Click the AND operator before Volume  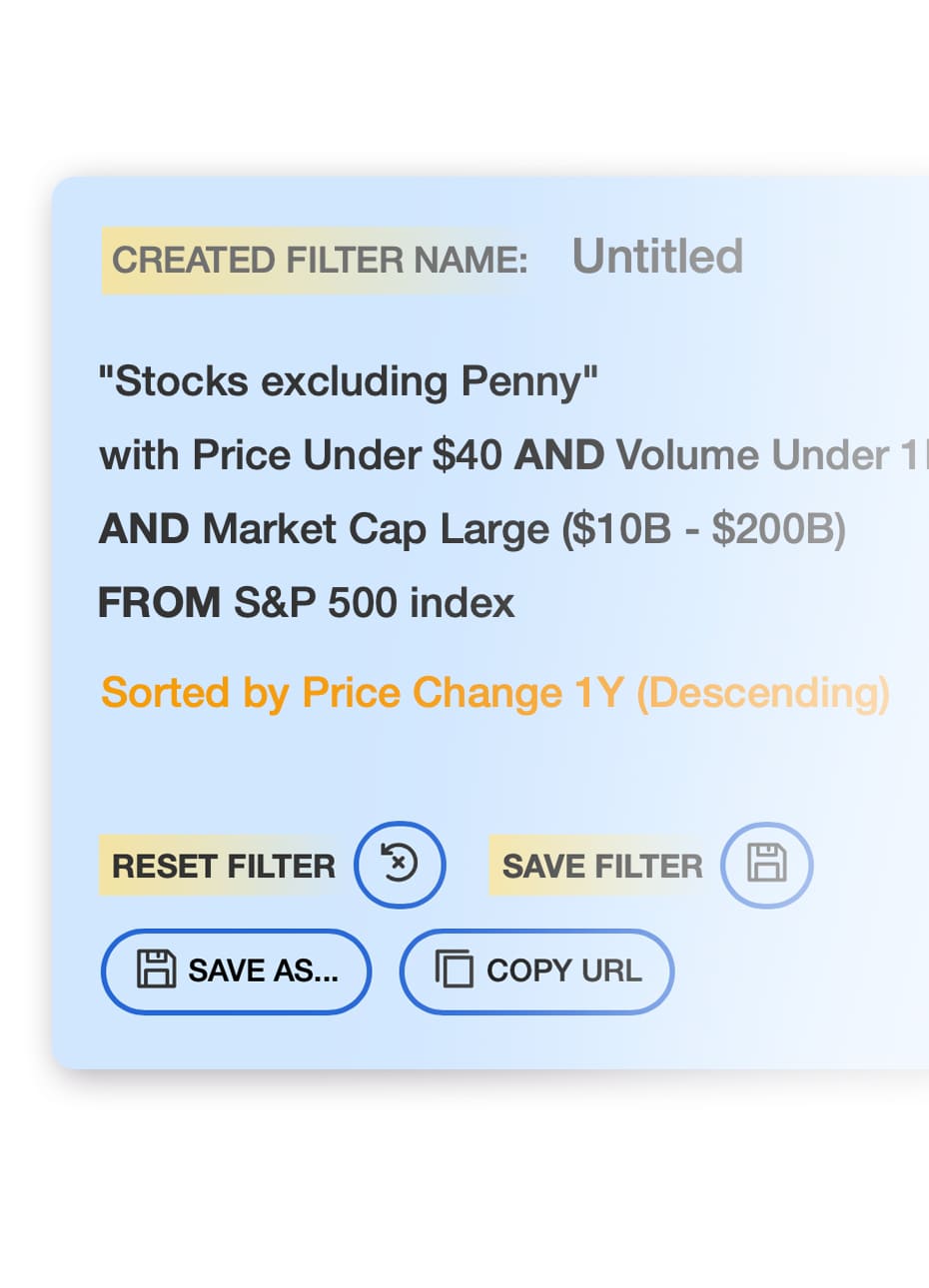(558, 455)
